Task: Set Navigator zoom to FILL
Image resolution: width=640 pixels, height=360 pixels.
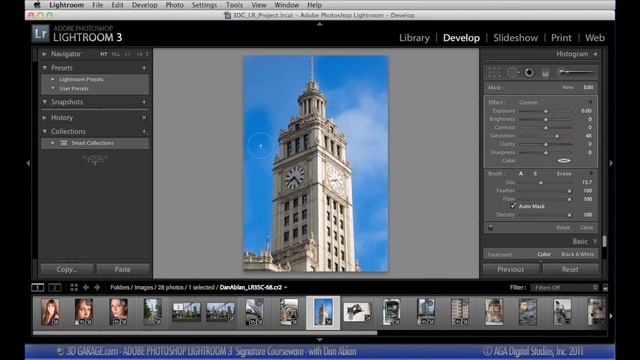Action: tap(116, 54)
